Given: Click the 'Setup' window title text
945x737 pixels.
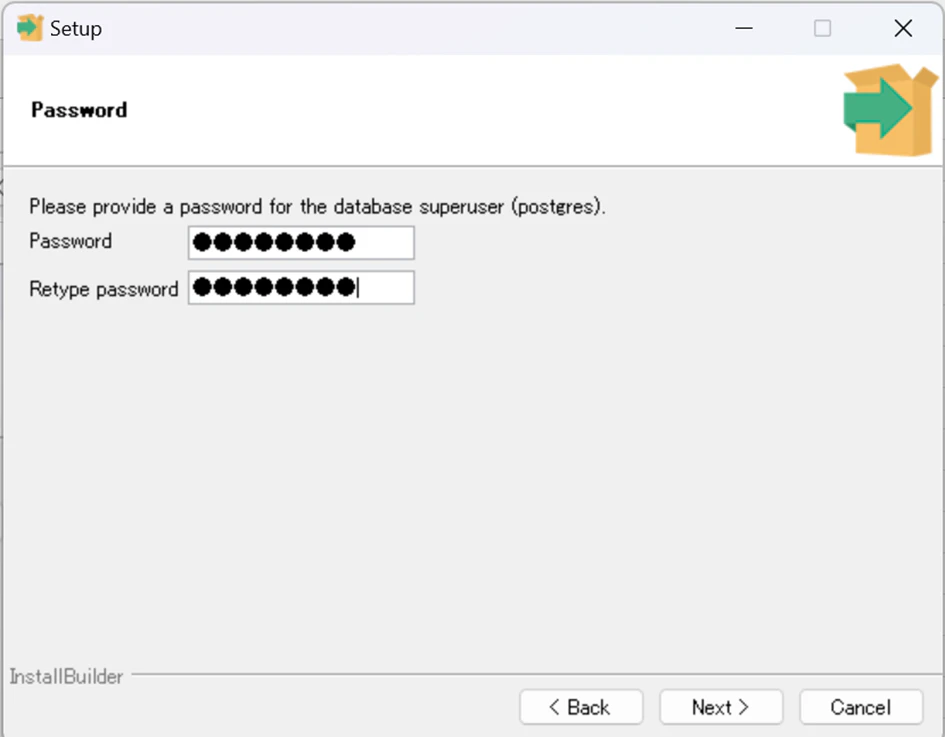Looking at the screenshot, I should (x=76, y=28).
